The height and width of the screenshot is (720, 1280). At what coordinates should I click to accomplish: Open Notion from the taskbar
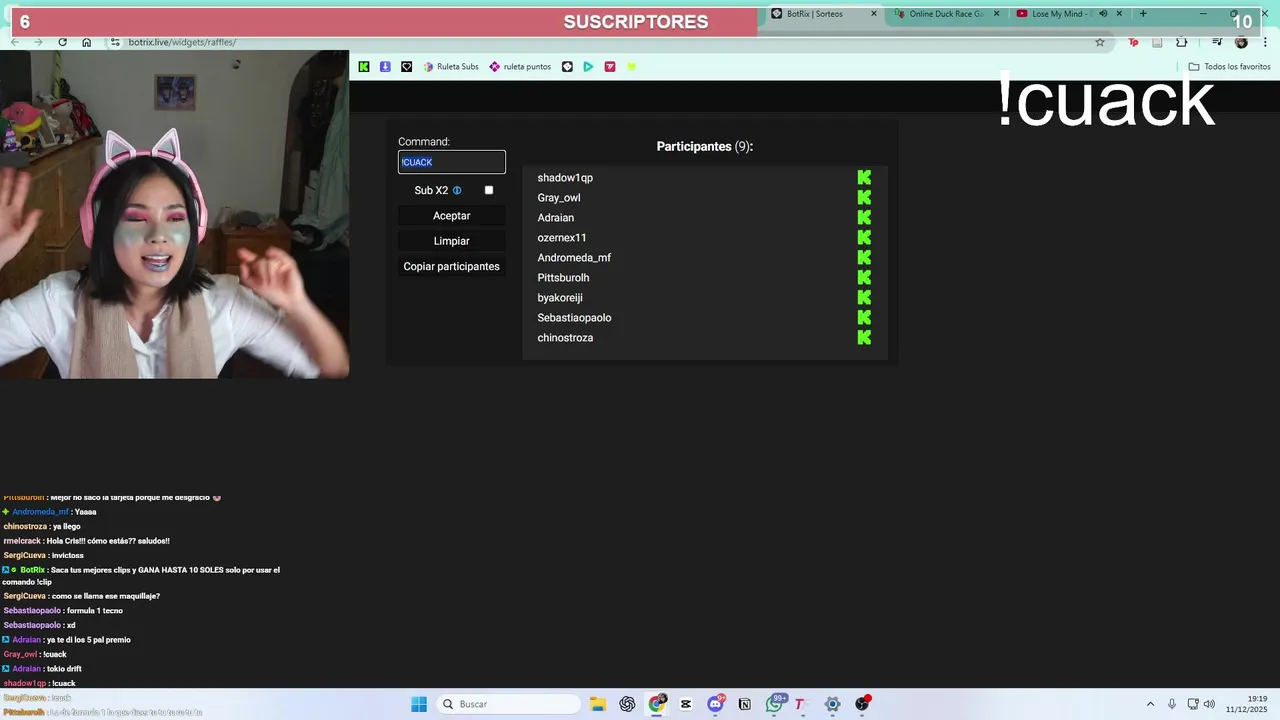(x=744, y=704)
